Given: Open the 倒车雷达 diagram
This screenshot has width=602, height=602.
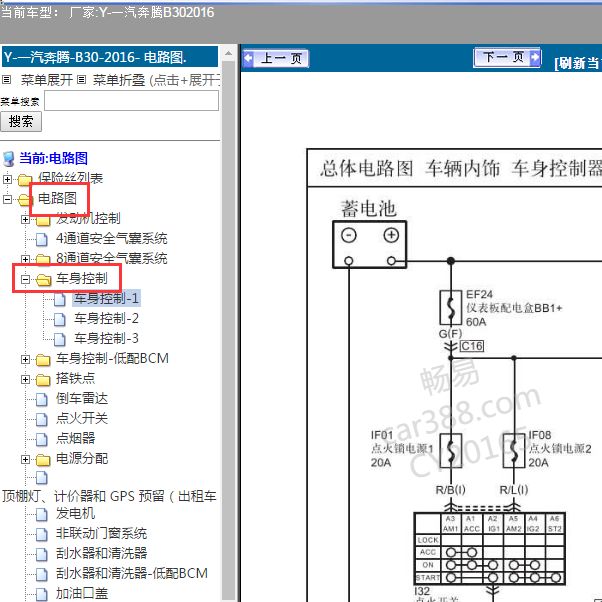Looking at the screenshot, I should pyautogui.click(x=82, y=398).
